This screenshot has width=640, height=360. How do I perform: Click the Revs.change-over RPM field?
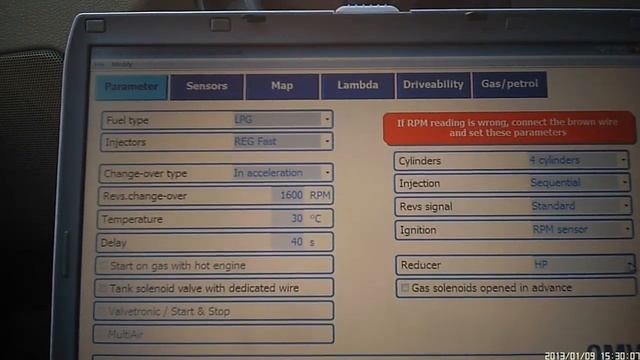(287, 196)
